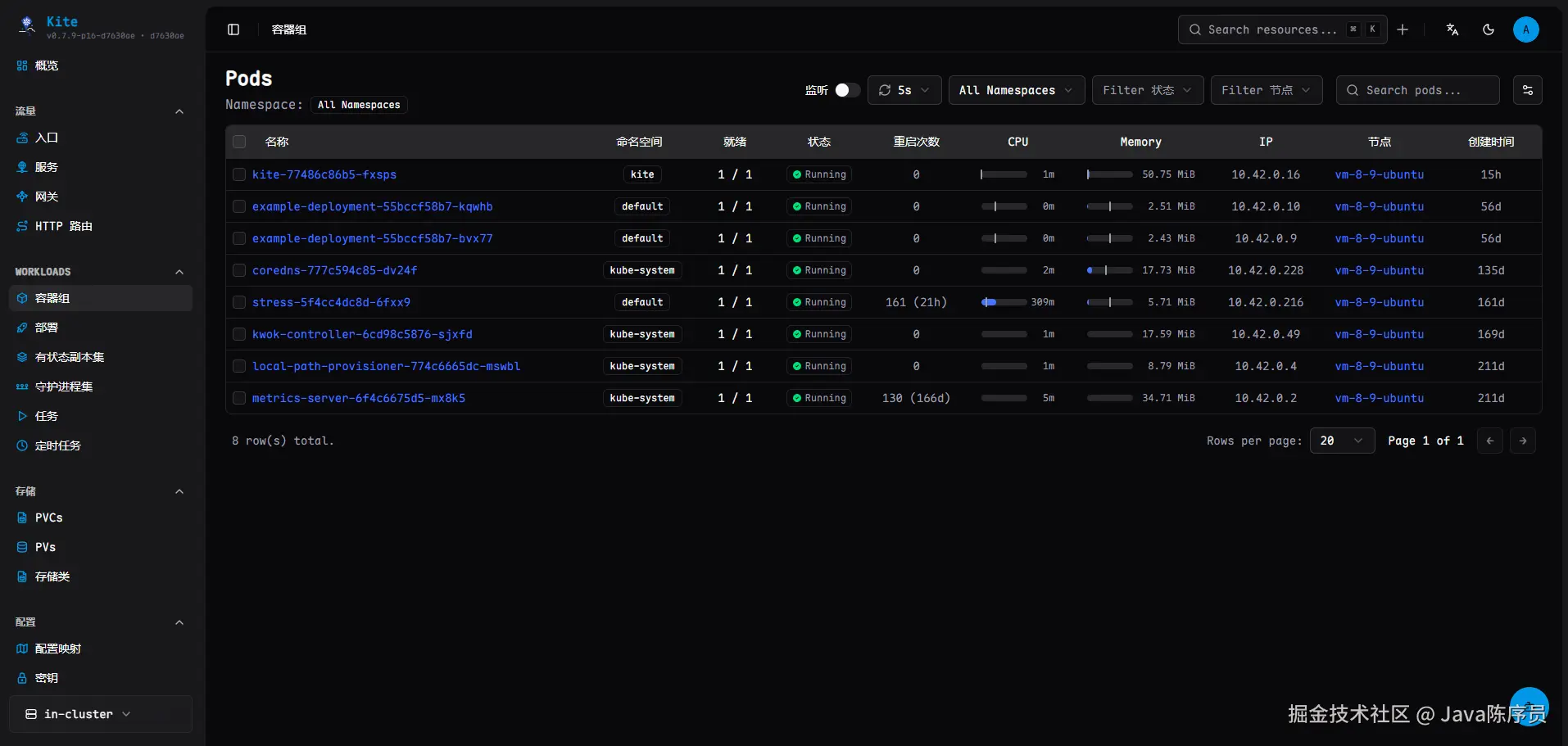
Task: Open the column settings icon beside pod search
Action: click(1528, 90)
